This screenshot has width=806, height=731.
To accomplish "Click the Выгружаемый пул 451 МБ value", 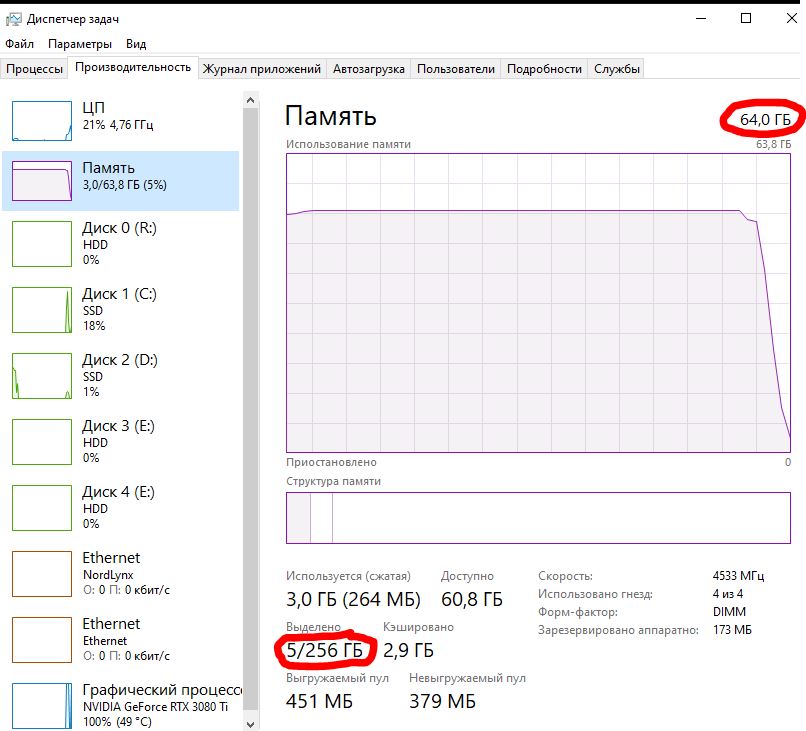I will pyautogui.click(x=319, y=701).
